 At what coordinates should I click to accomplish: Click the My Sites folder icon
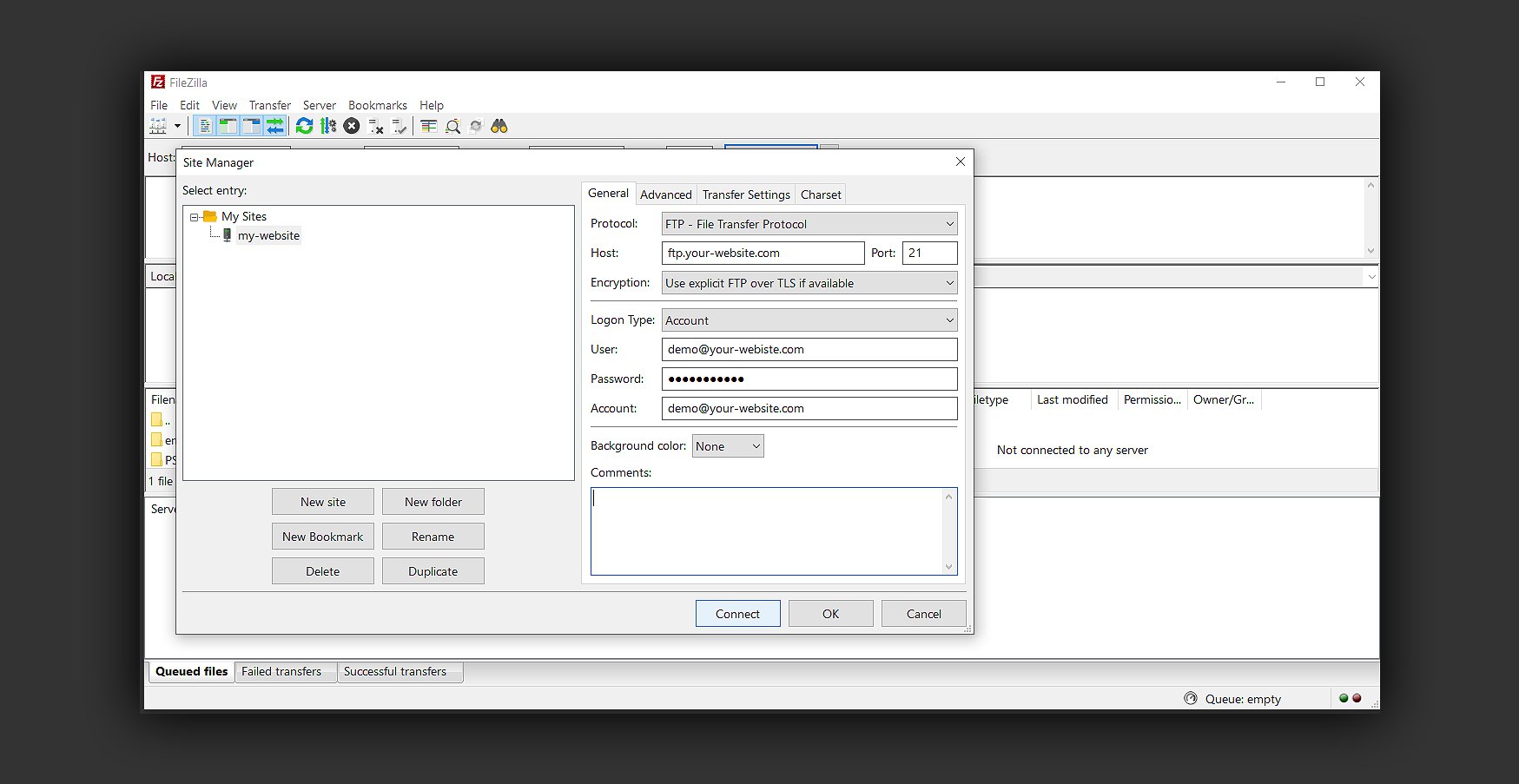(209, 216)
